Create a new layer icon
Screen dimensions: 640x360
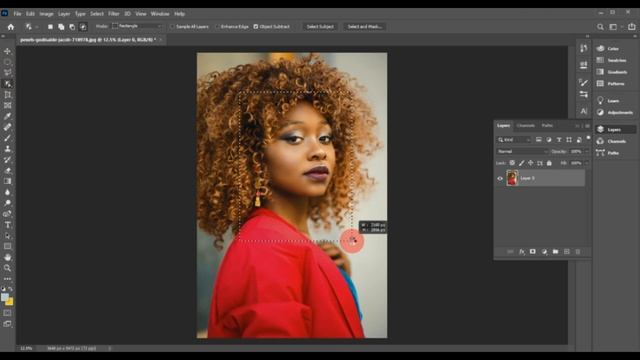pyautogui.click(x=567, y=252)
